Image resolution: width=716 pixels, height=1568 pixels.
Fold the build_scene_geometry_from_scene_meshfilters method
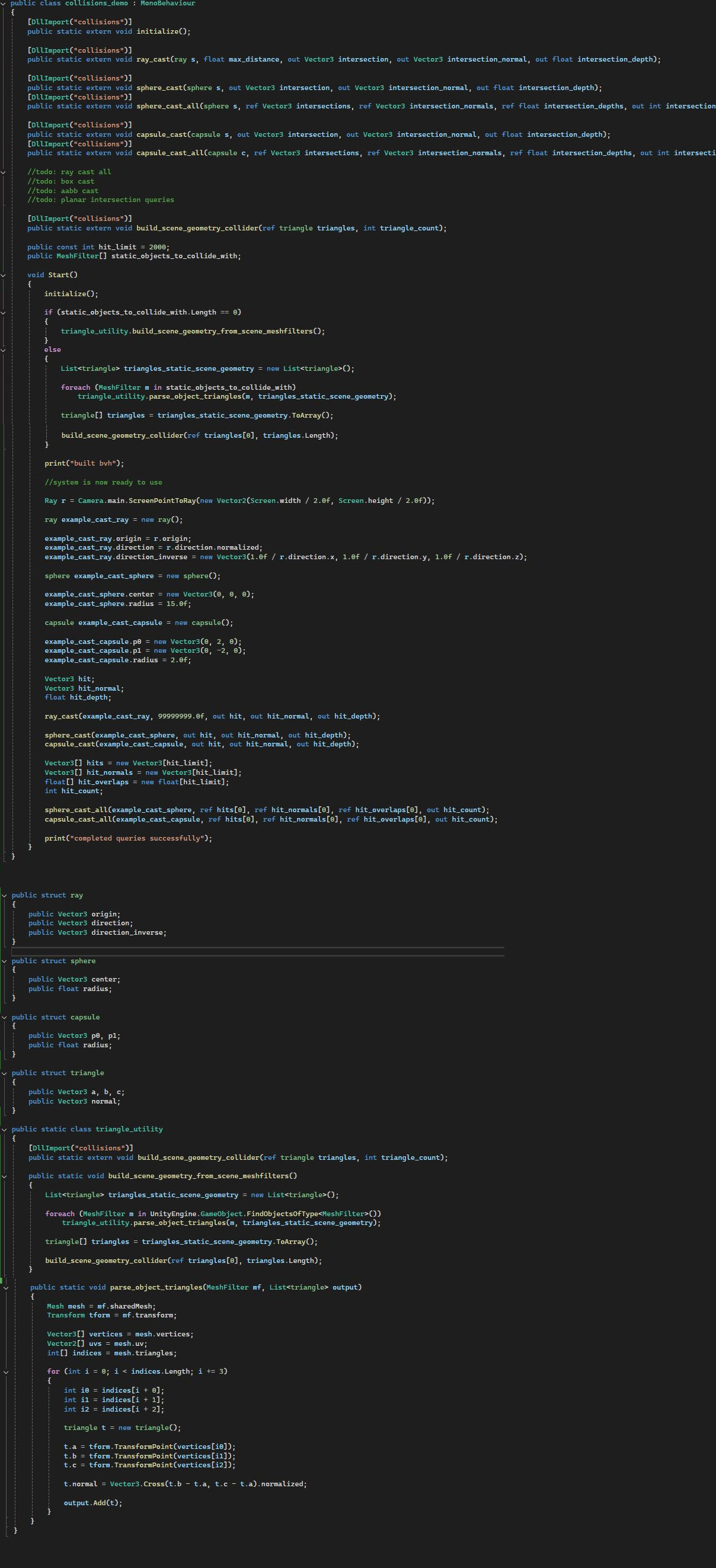[x=5, y=1176]
